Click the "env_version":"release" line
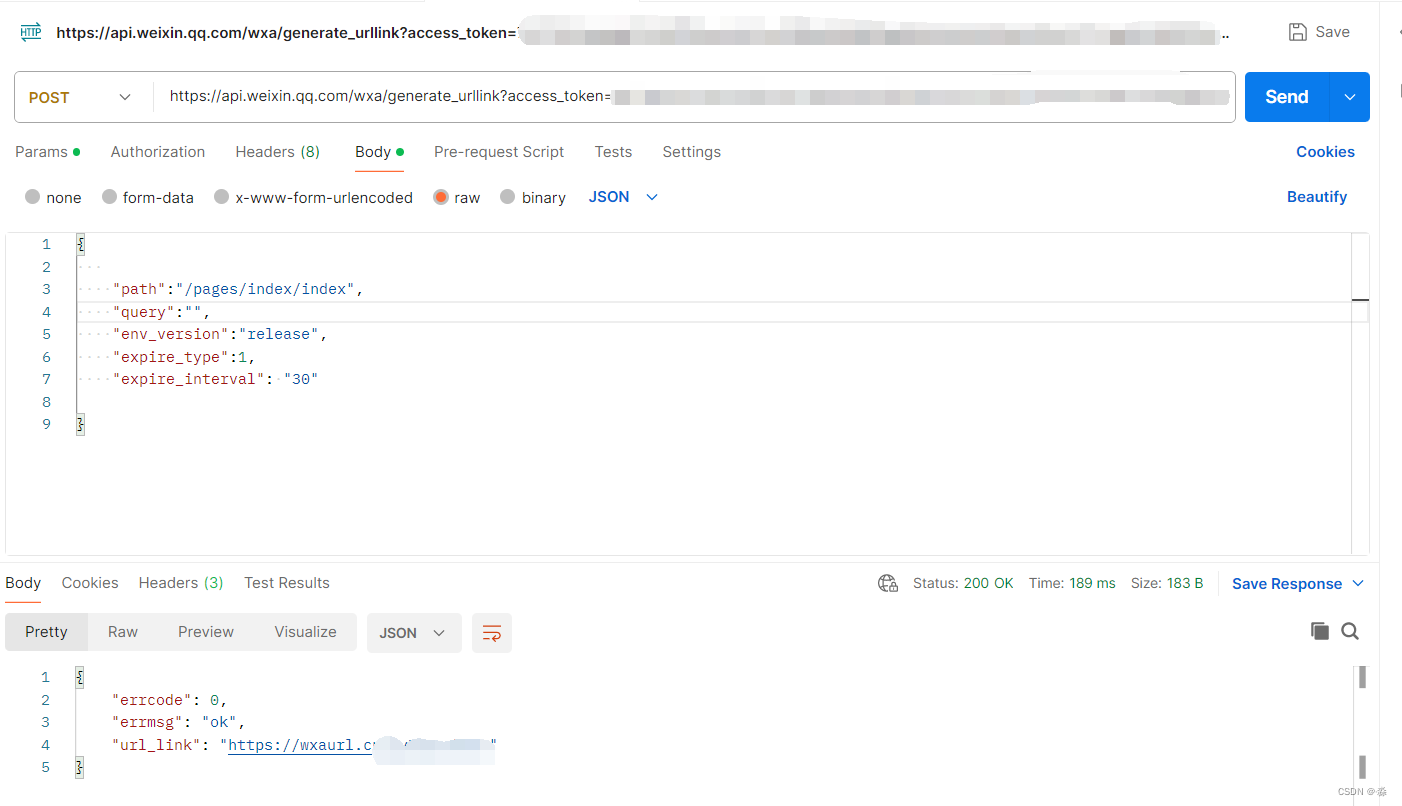The height and width of the screenshot is (806, 1402). [220, 334]
